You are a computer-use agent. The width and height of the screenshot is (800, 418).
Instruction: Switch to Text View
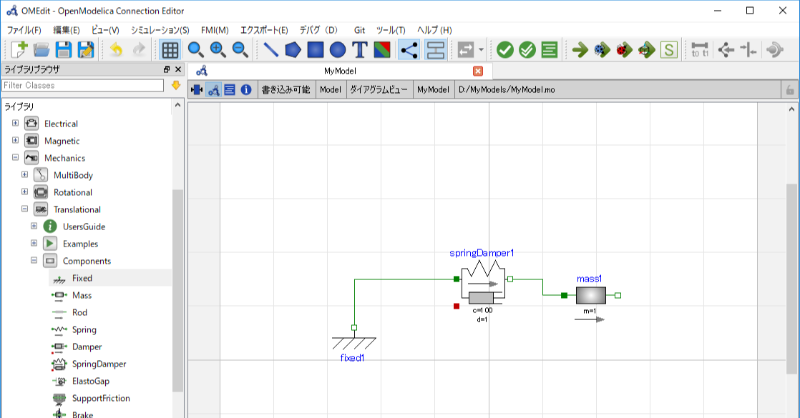(230, 90)
